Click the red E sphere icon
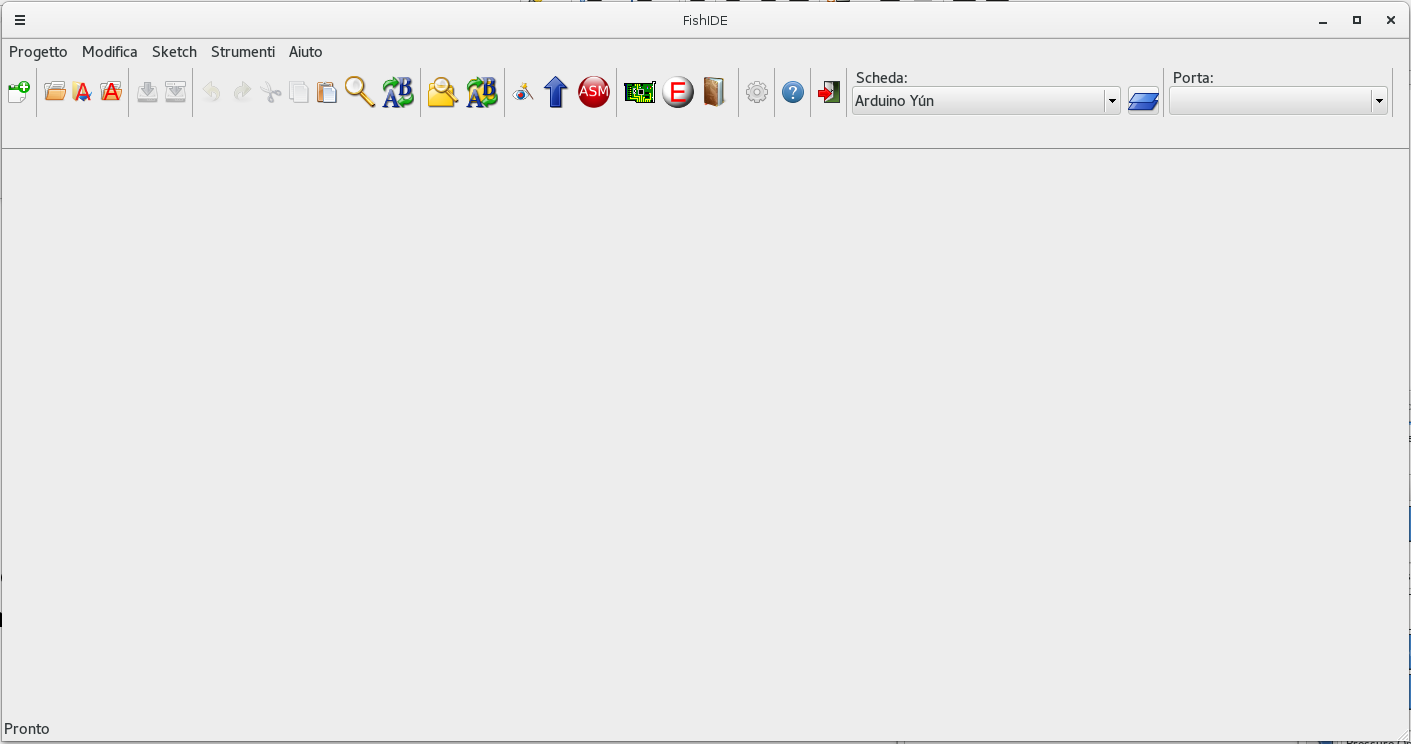The width and height of the screenshot is (1411, 744). coord(678,92)
